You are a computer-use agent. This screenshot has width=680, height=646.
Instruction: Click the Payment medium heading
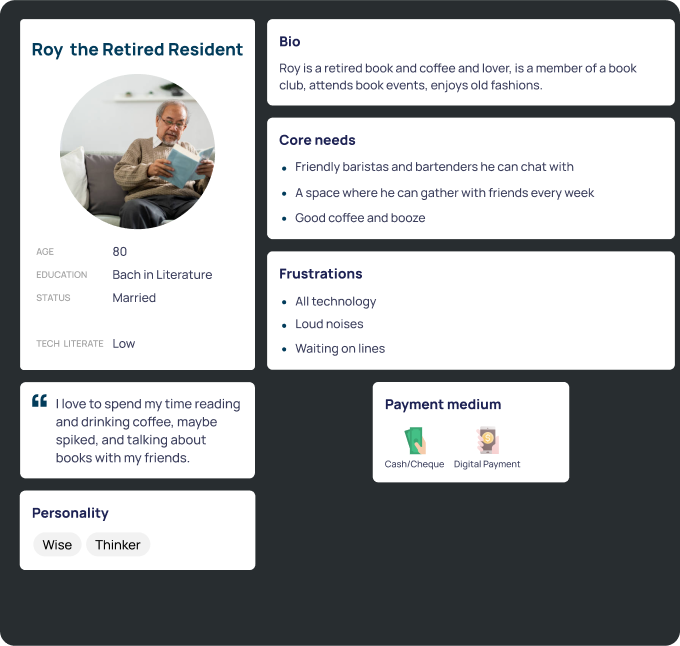click(x=443, y=405)
